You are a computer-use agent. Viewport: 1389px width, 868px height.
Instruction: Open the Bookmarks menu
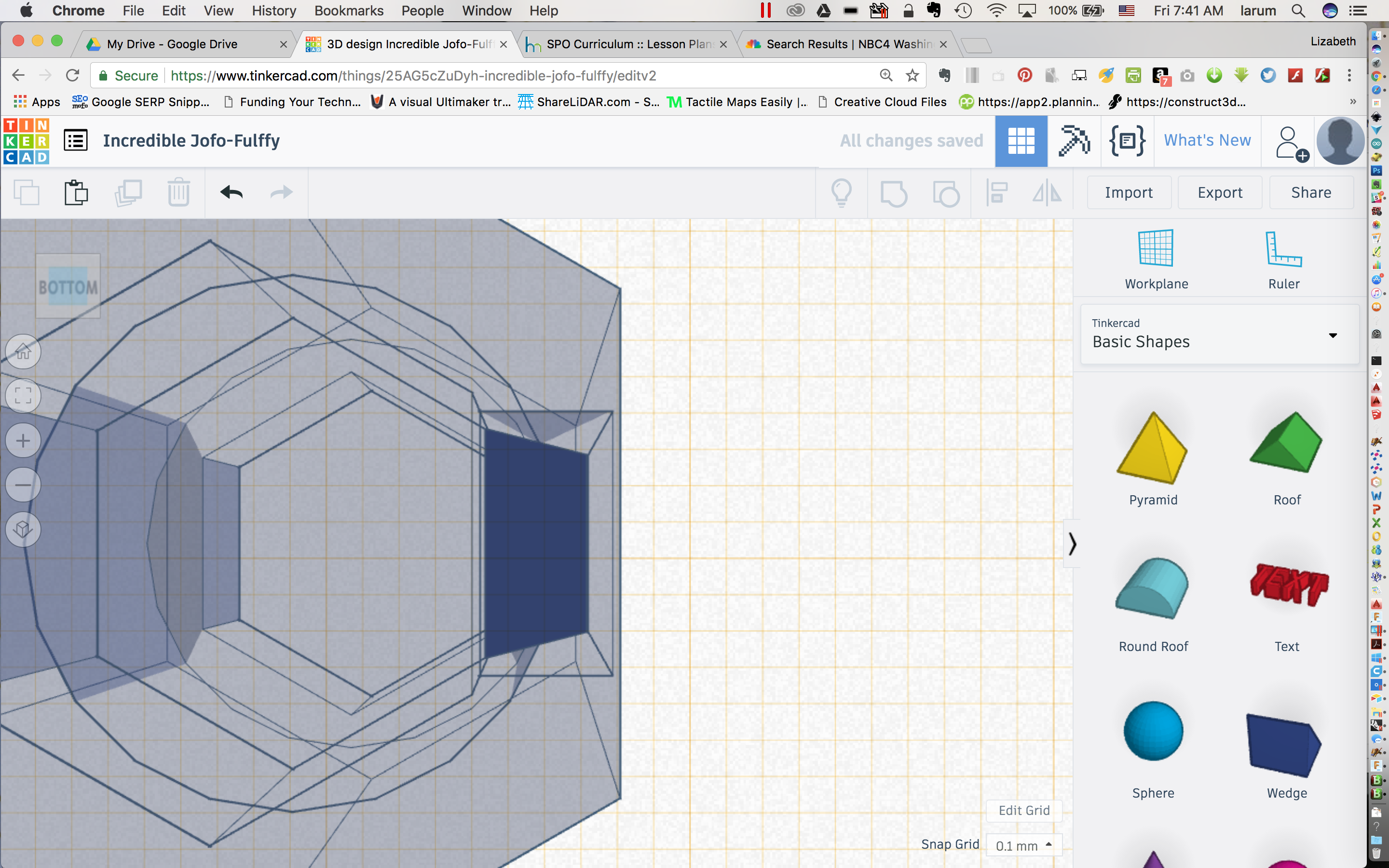click(348, 11)
